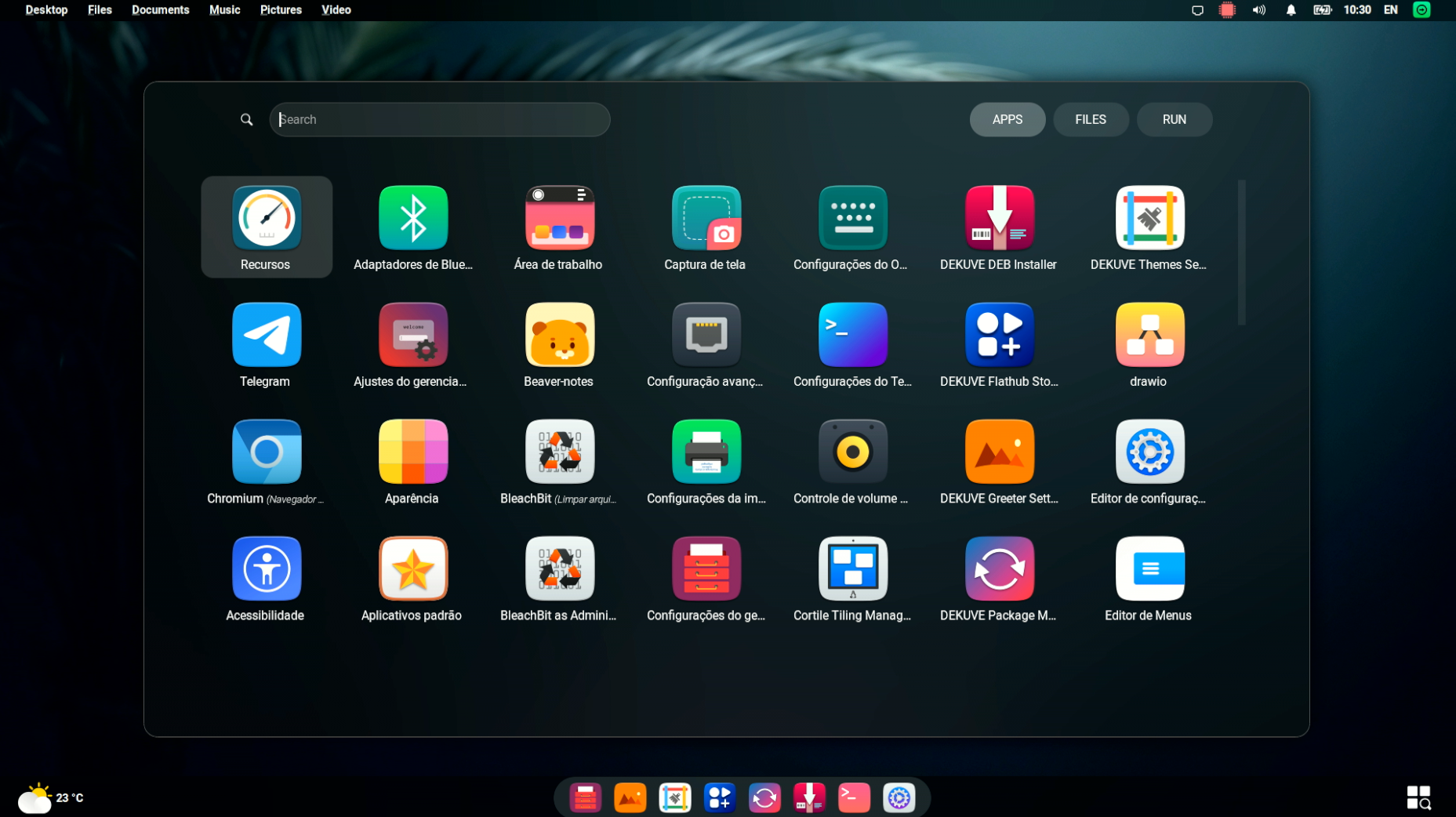The height and width of the screenshot is (817, 1456).
Task: Click the green session button top-right
Action: click(x=1422, y=10)
